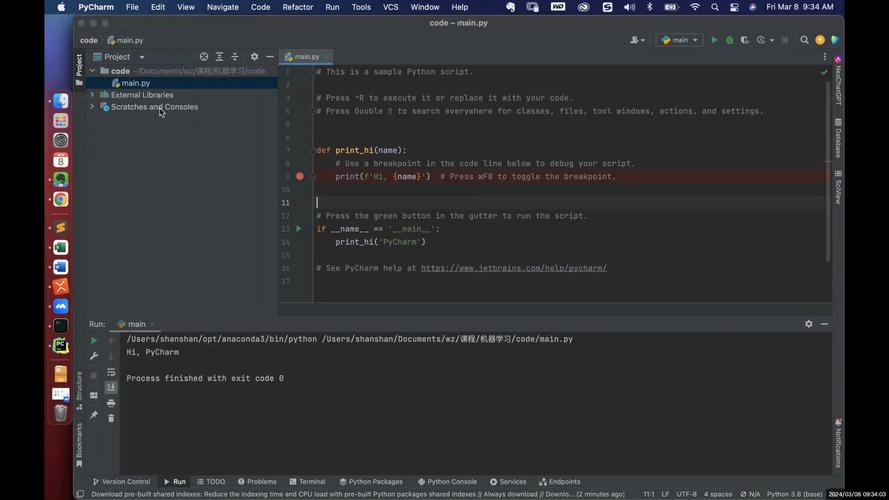Clear all with trash icon in Run console
This screenshot has height=500, width=889.
pyautogui.click(x=111, y=418)
